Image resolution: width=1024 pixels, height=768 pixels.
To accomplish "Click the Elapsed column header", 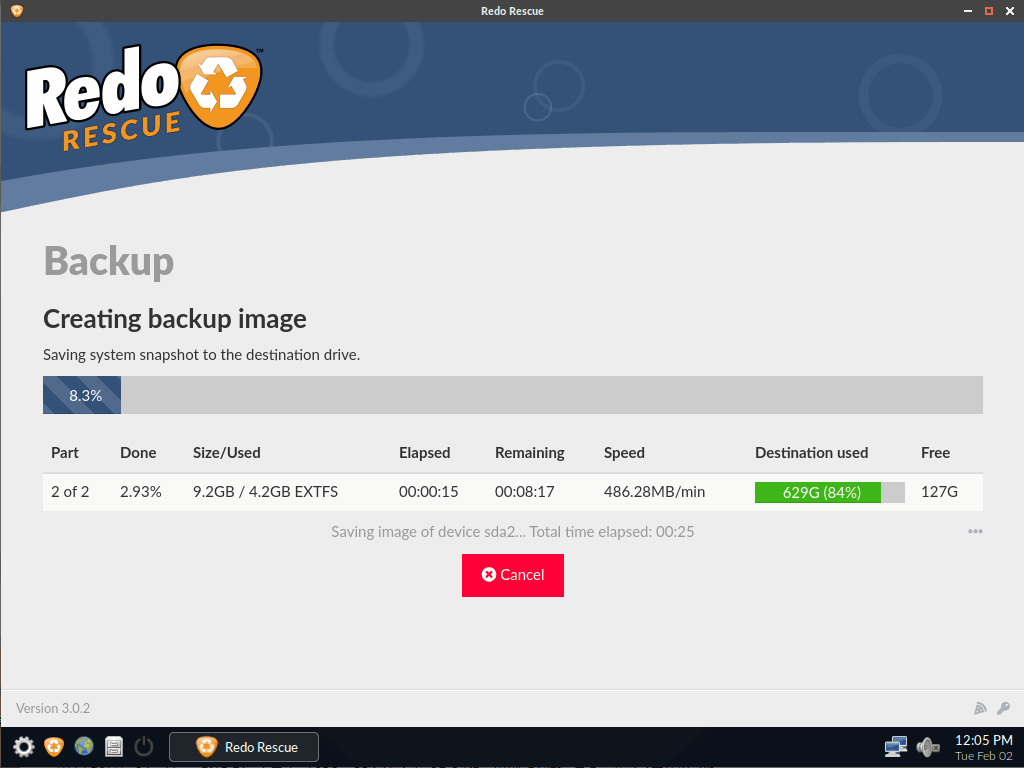I will click(424, 453).
